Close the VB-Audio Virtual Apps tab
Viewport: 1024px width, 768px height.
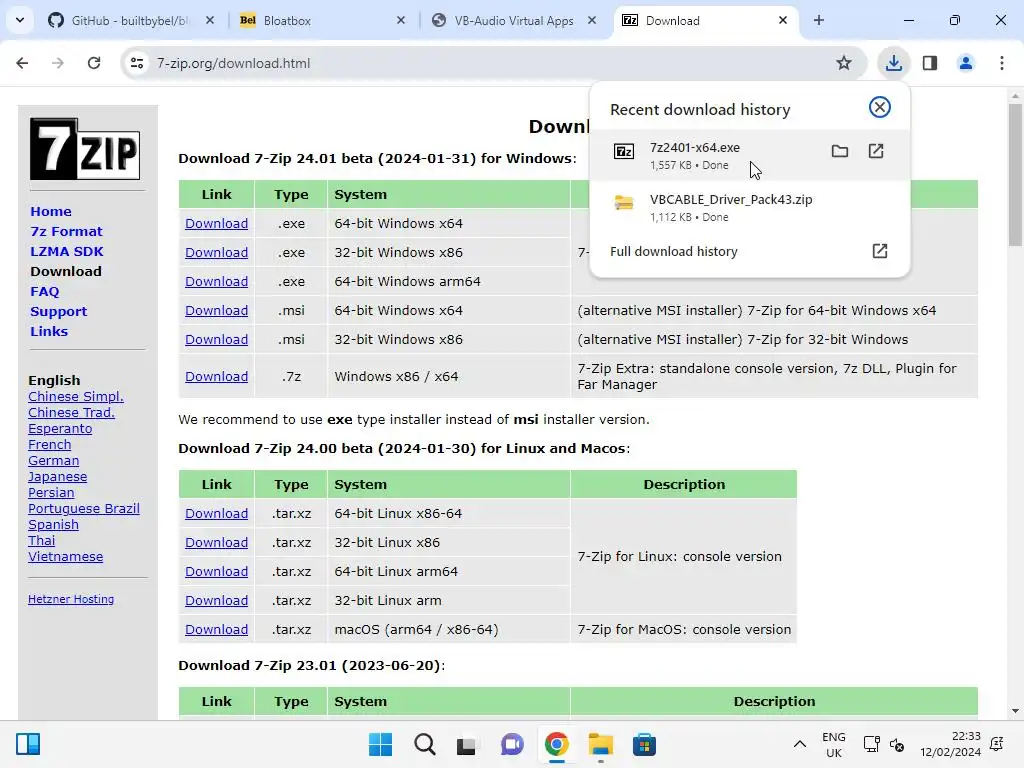[592, 20]
